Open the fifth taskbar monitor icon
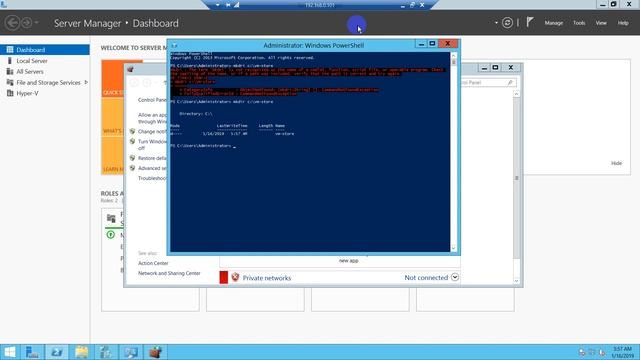640x360 pixels. pos(131,352)
